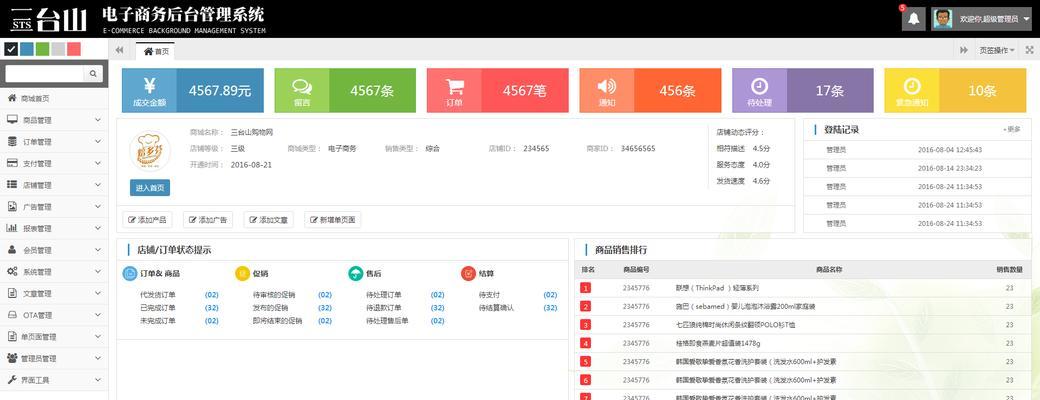Click the picture icon beside 广告管理
The height and width of the screenshot is (400, 1040).
tap(12, 206)
